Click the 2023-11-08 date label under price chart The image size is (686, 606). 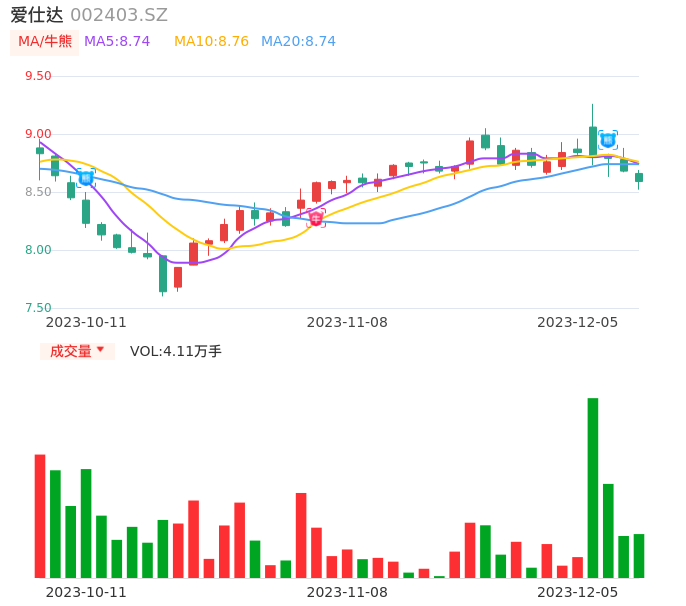tap(347, 322)
